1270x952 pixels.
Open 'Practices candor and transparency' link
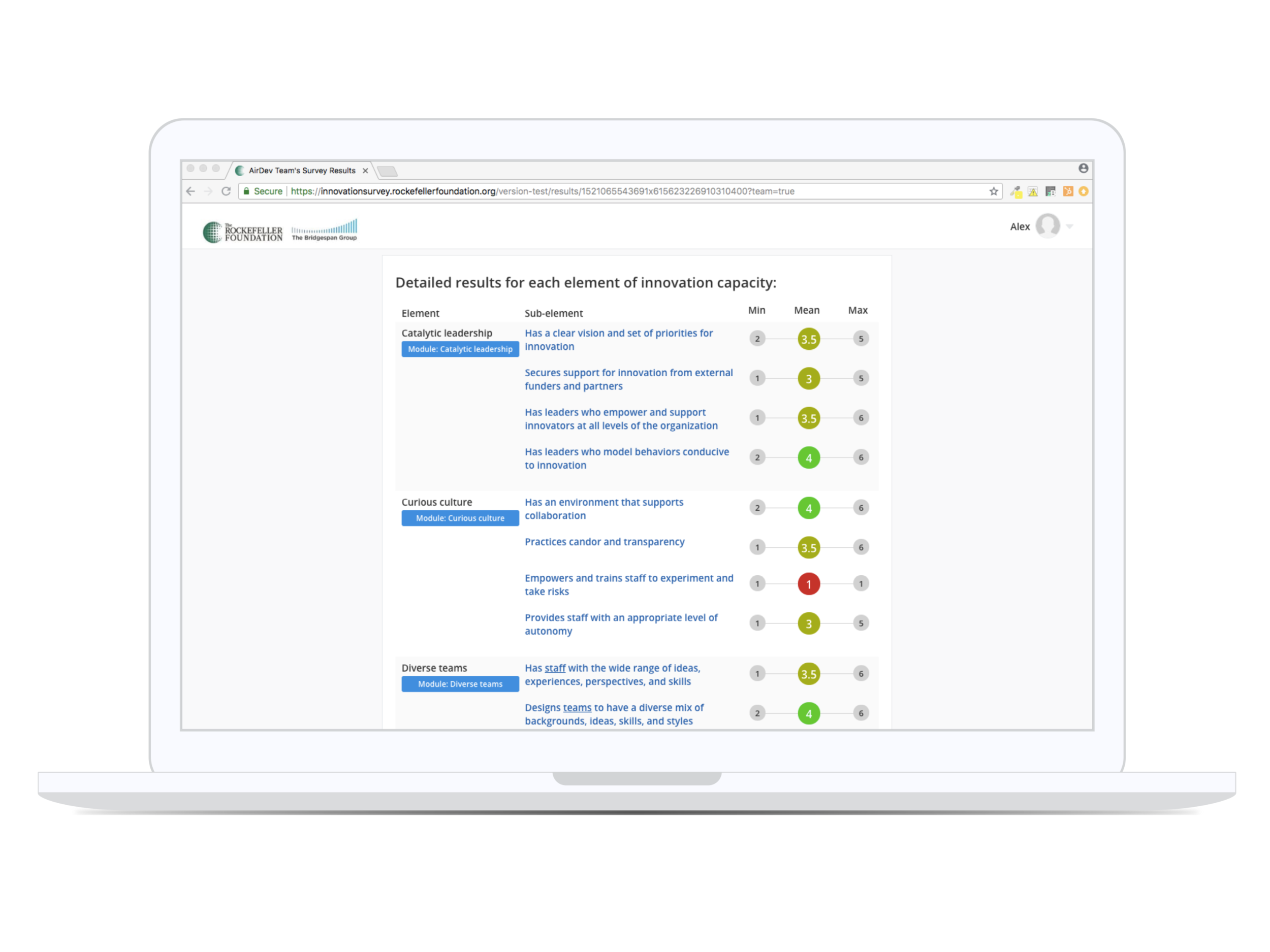pyautogui.click(x=605, y=542)
